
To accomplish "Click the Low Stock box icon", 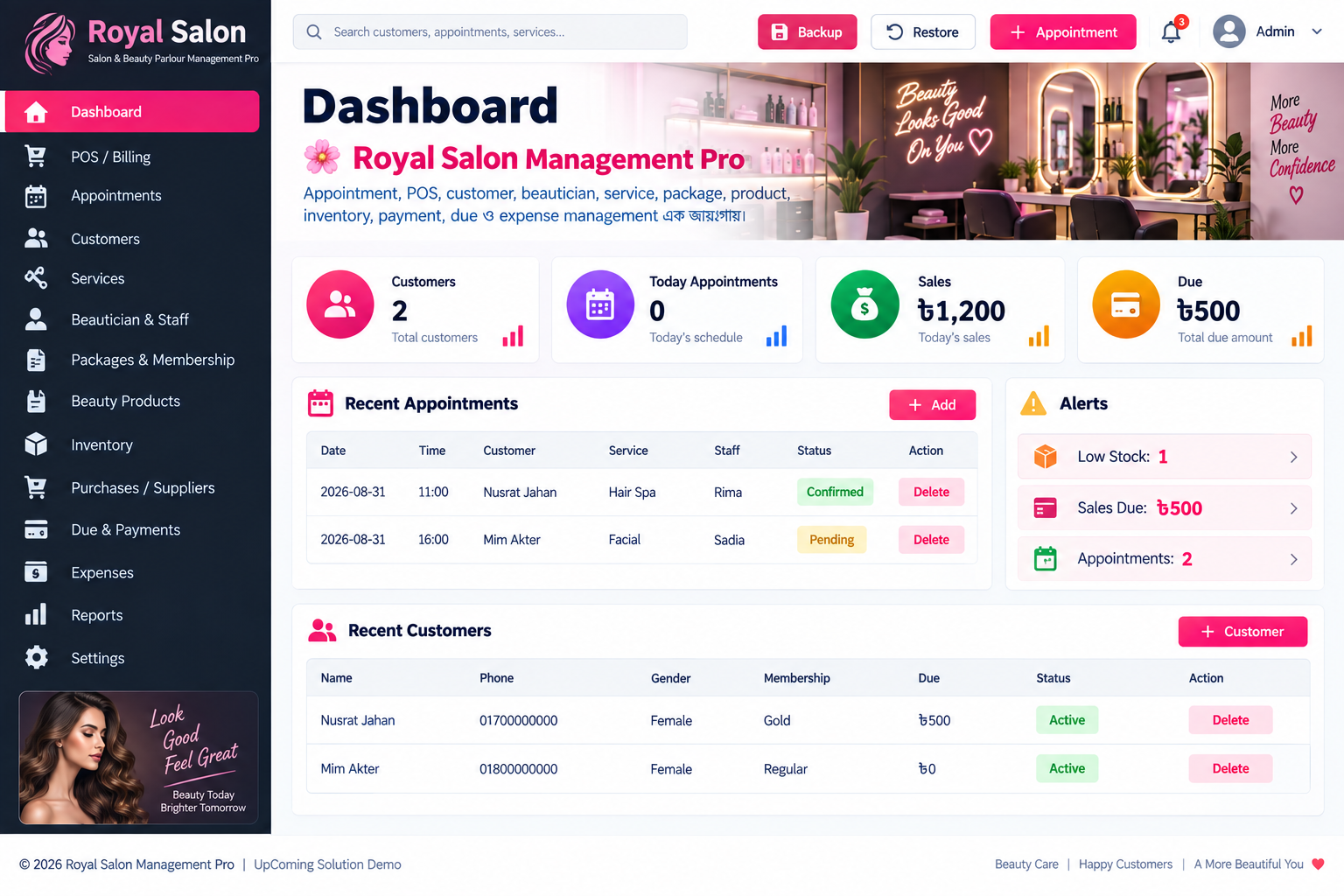I will coord(1046,457).
